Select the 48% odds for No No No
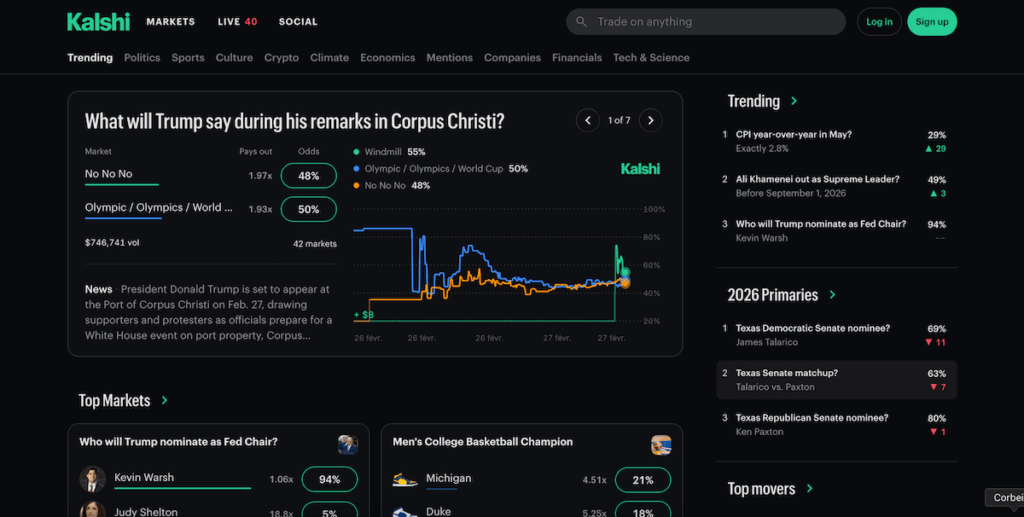 point(308,176)
